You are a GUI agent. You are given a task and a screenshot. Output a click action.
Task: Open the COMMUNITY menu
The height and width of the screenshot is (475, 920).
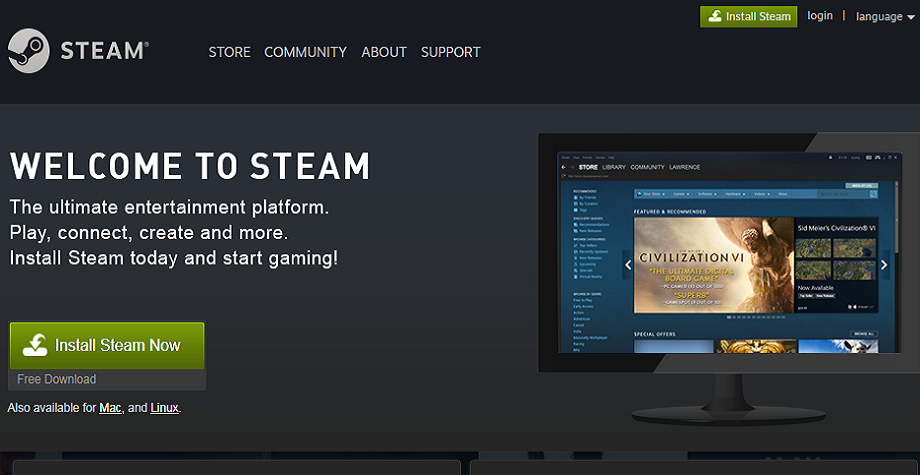305,52
